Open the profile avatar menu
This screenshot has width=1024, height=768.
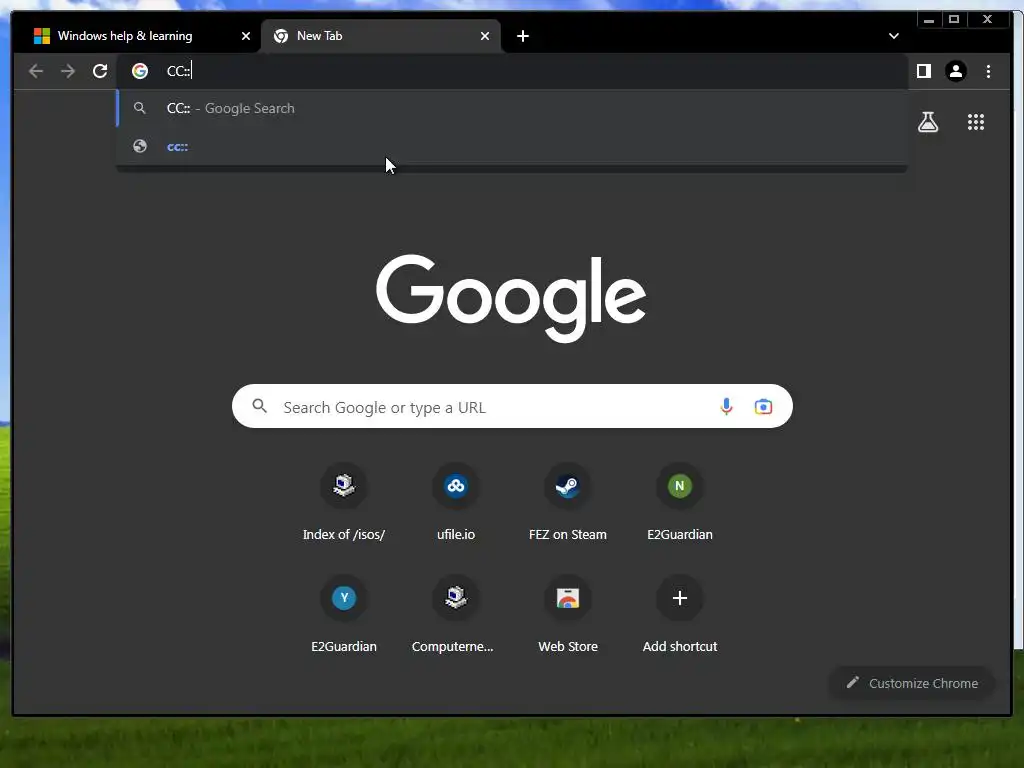coord(955,71)
